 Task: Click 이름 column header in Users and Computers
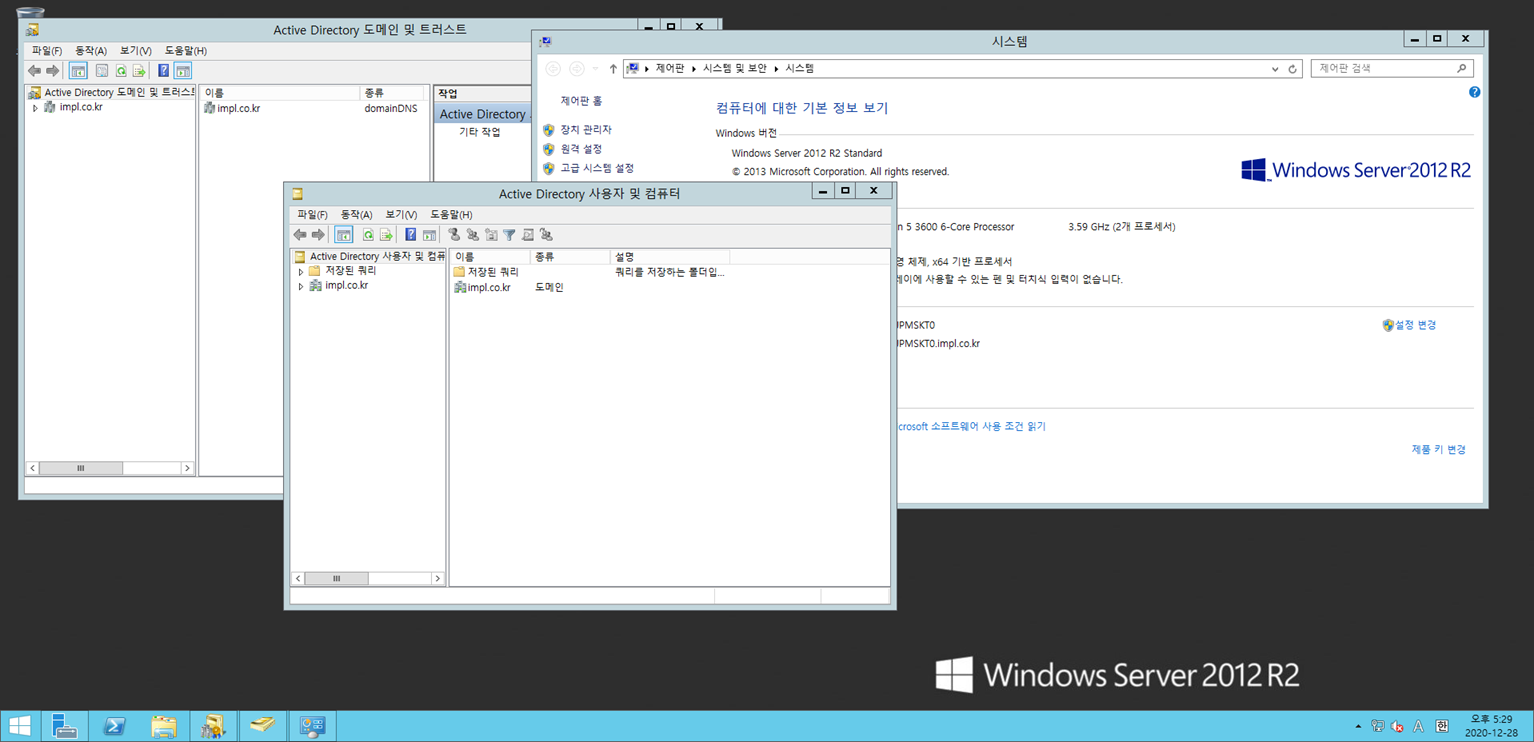pyautogui.click(x=490, y=257)
